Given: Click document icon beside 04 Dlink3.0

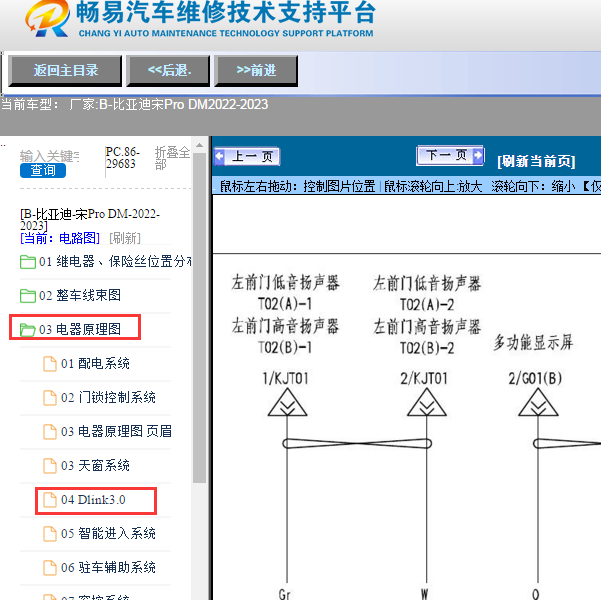Looking at the screenshot, I should click(x=50, y=500).
